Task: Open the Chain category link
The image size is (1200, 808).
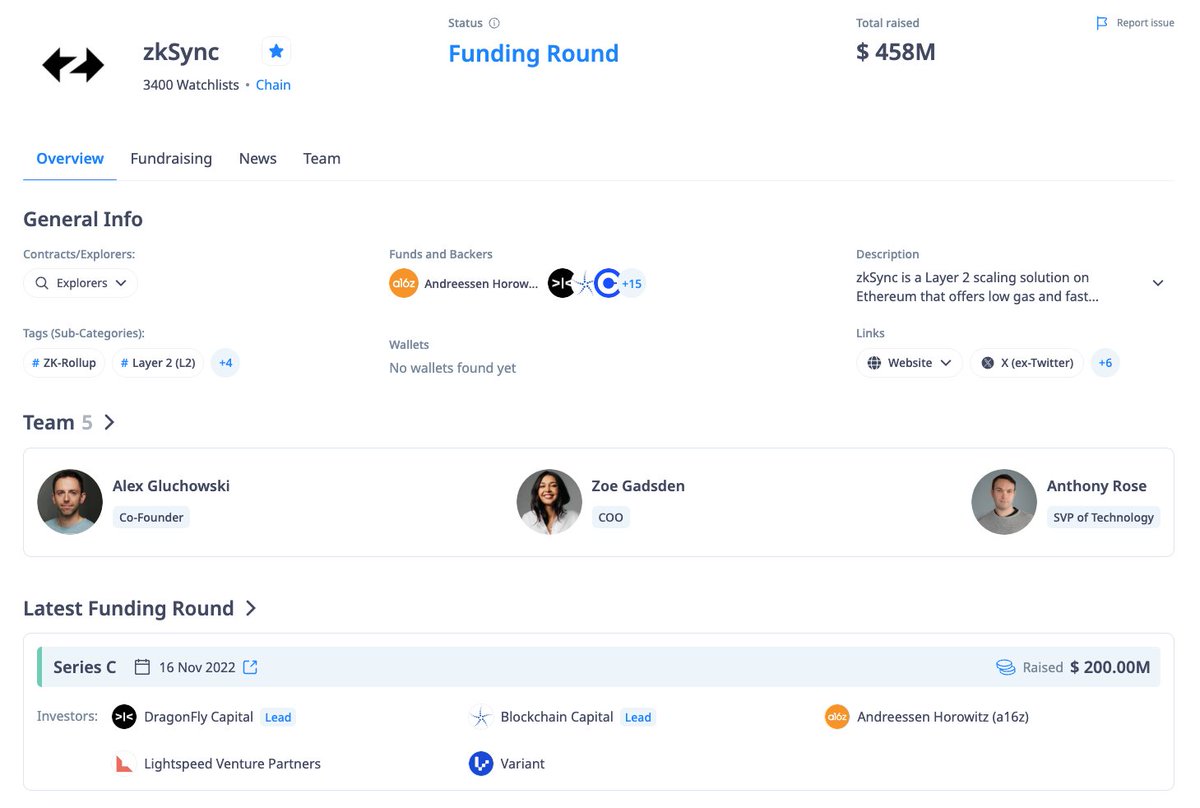Action: click(x=273, y=85)
